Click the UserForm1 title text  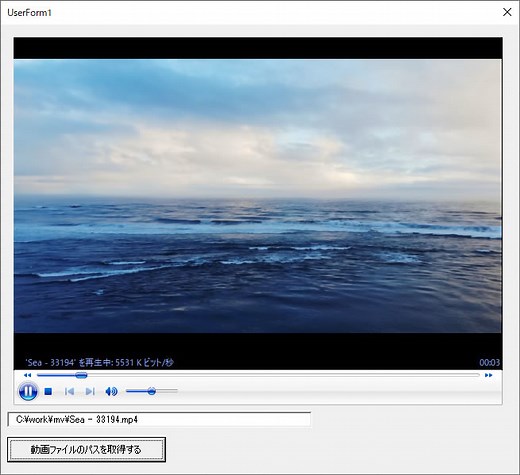[29, 13]
